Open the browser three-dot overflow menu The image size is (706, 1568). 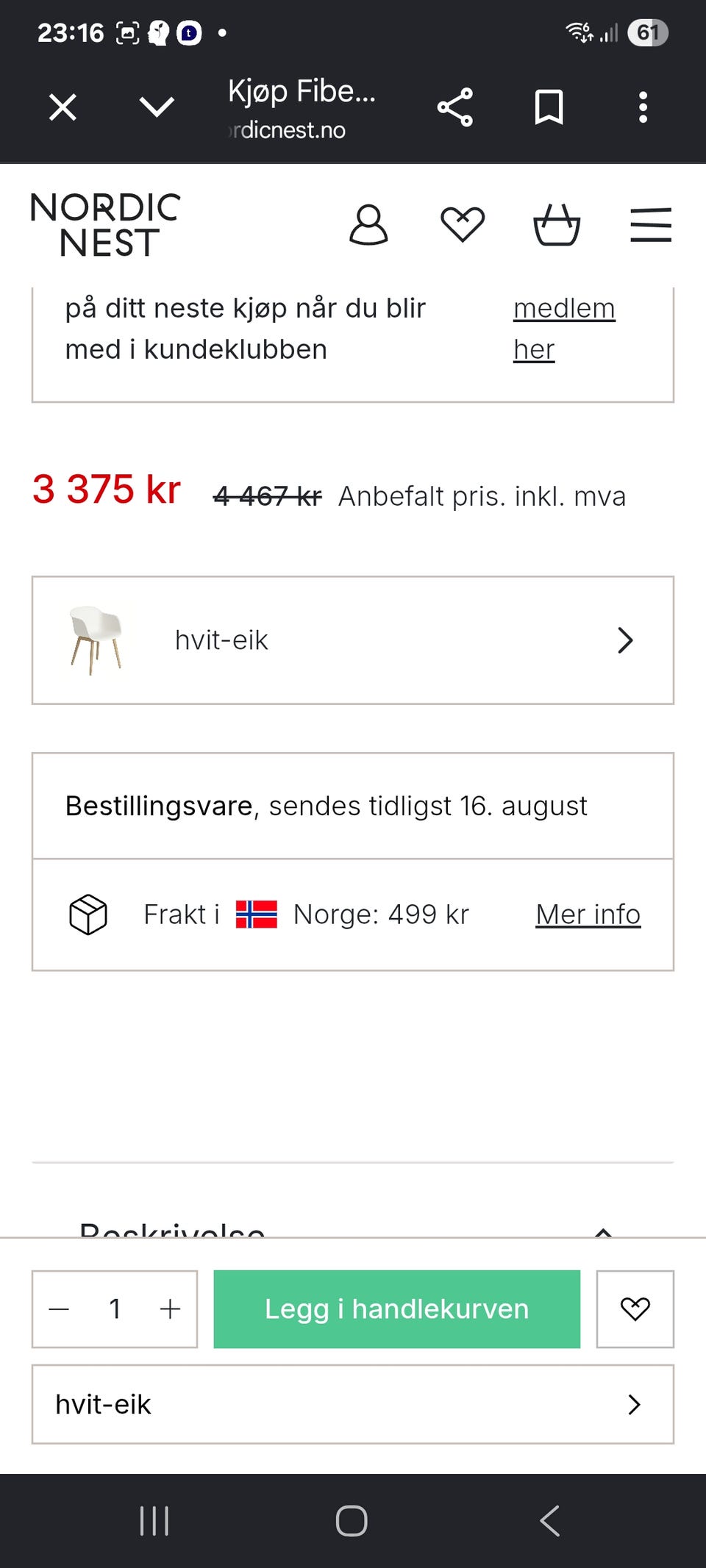(643, 107)
